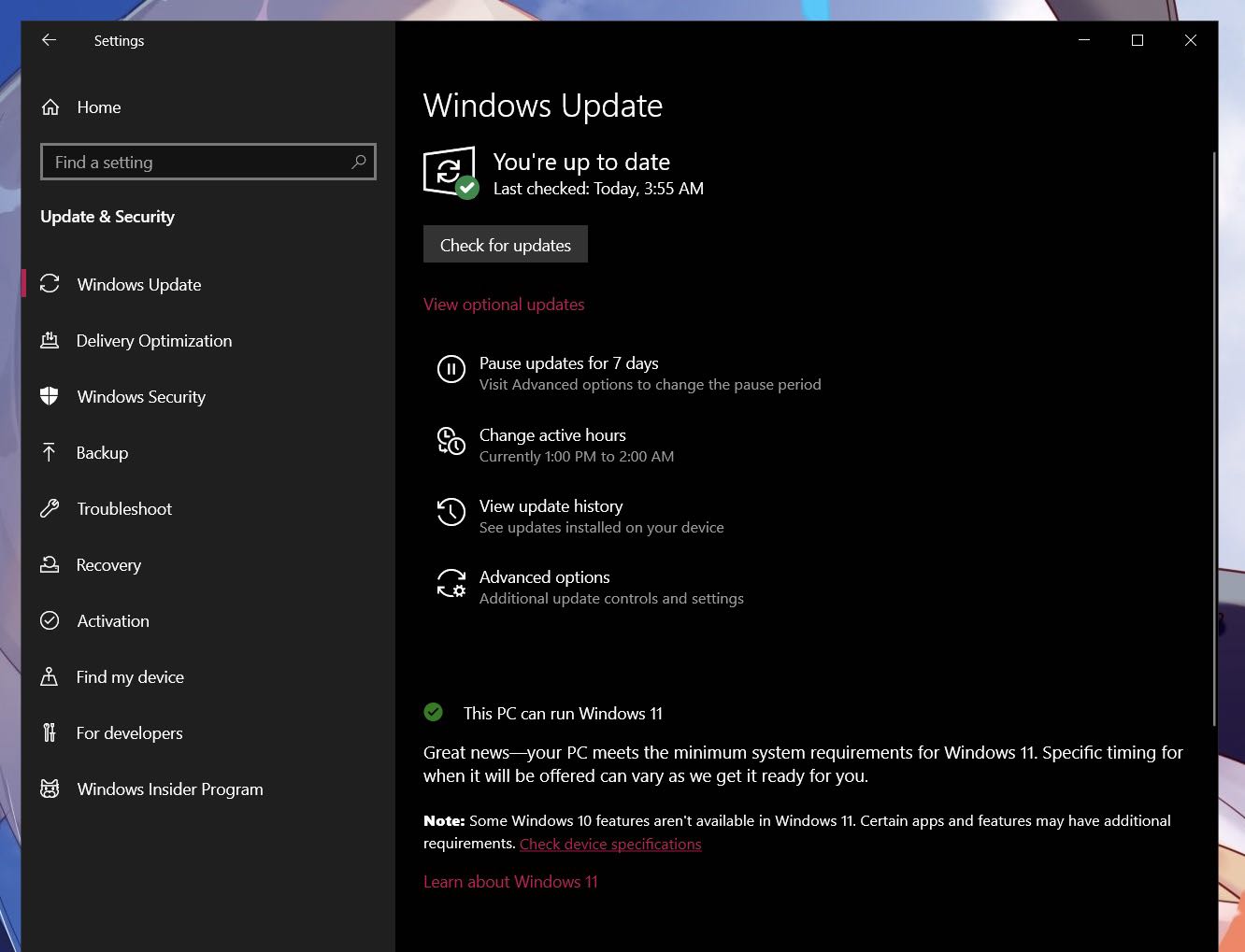Click the update history clock icon
This screenshot has width=1245, height=952.
click(x=451, y=512)
